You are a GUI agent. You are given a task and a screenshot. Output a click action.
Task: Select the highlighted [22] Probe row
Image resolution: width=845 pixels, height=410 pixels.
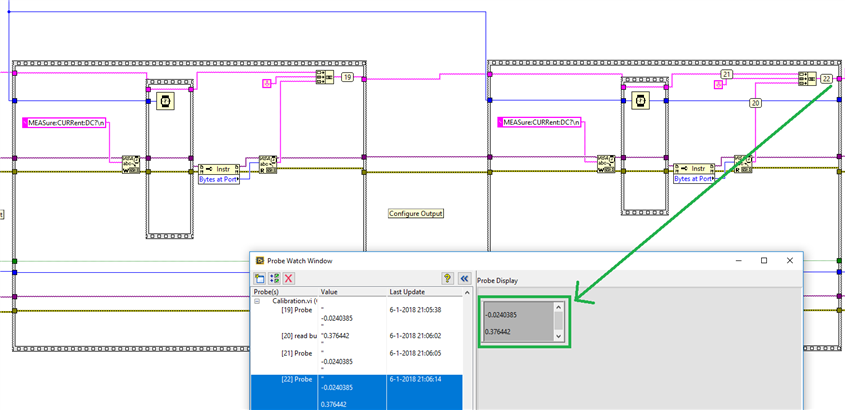click(357, 393)
